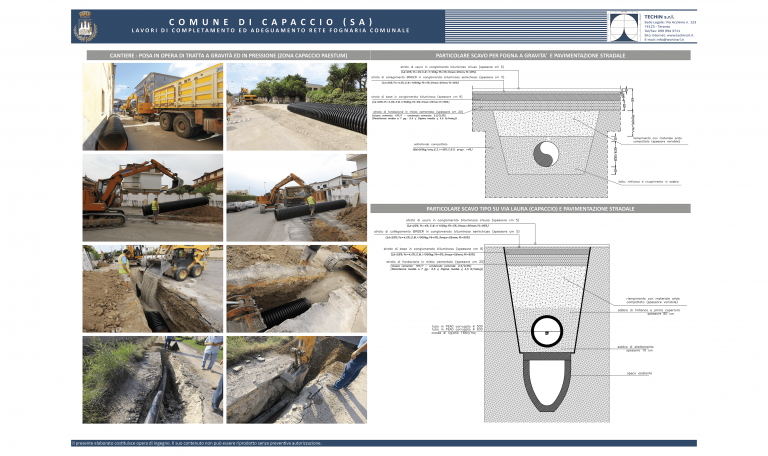Open the narrow grassy trench photo
Viewport: 768px width, 456px height.
(x=152, y=377)
